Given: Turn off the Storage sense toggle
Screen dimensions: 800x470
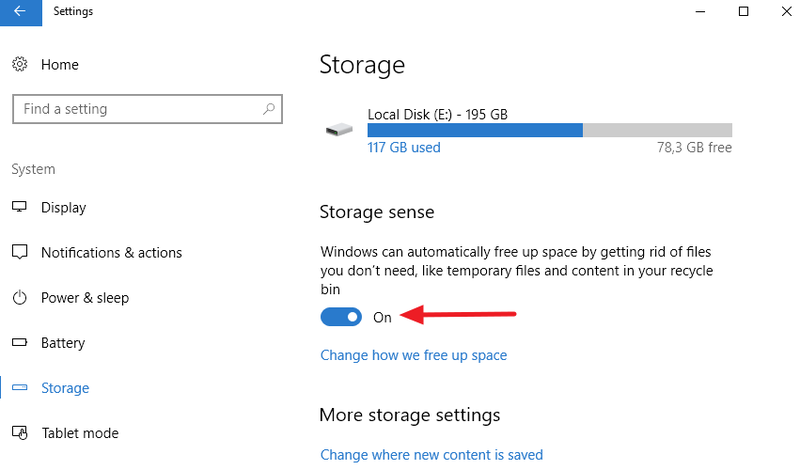Looking at the screenshot, I should click(x=341, y=317).
